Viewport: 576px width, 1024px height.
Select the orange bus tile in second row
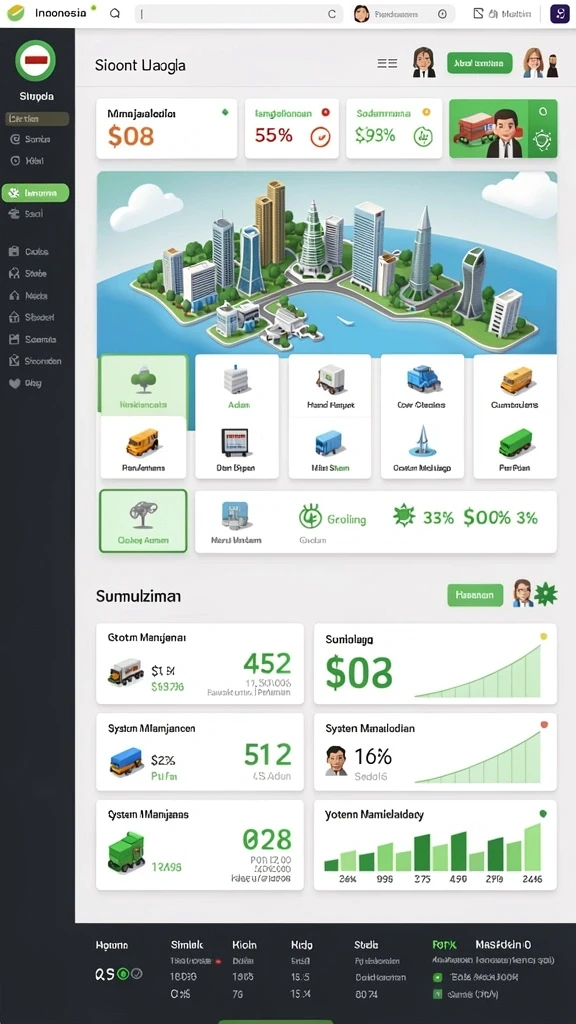click(143, 447)
